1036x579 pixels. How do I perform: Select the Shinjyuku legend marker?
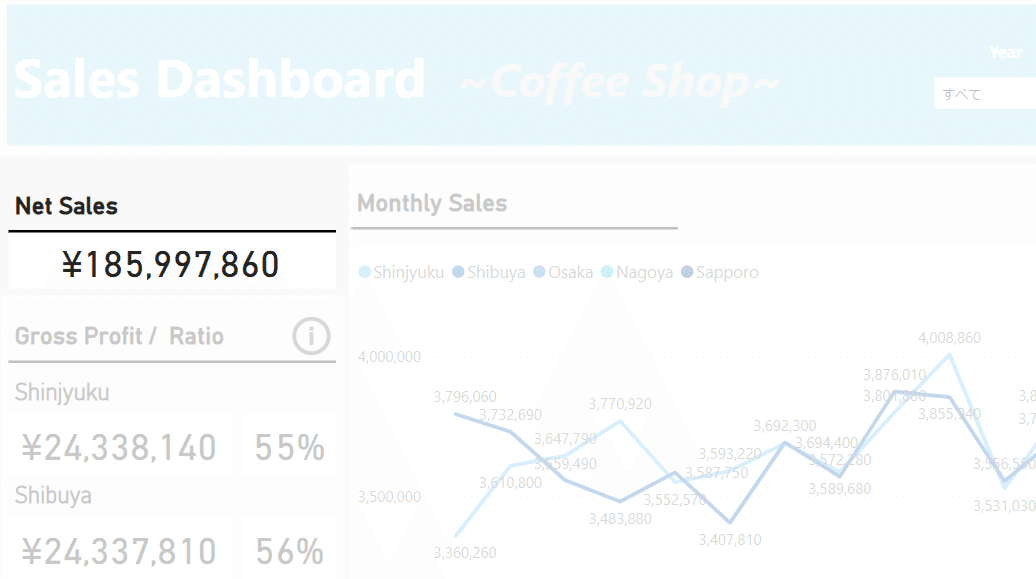(x=364, y=272)
